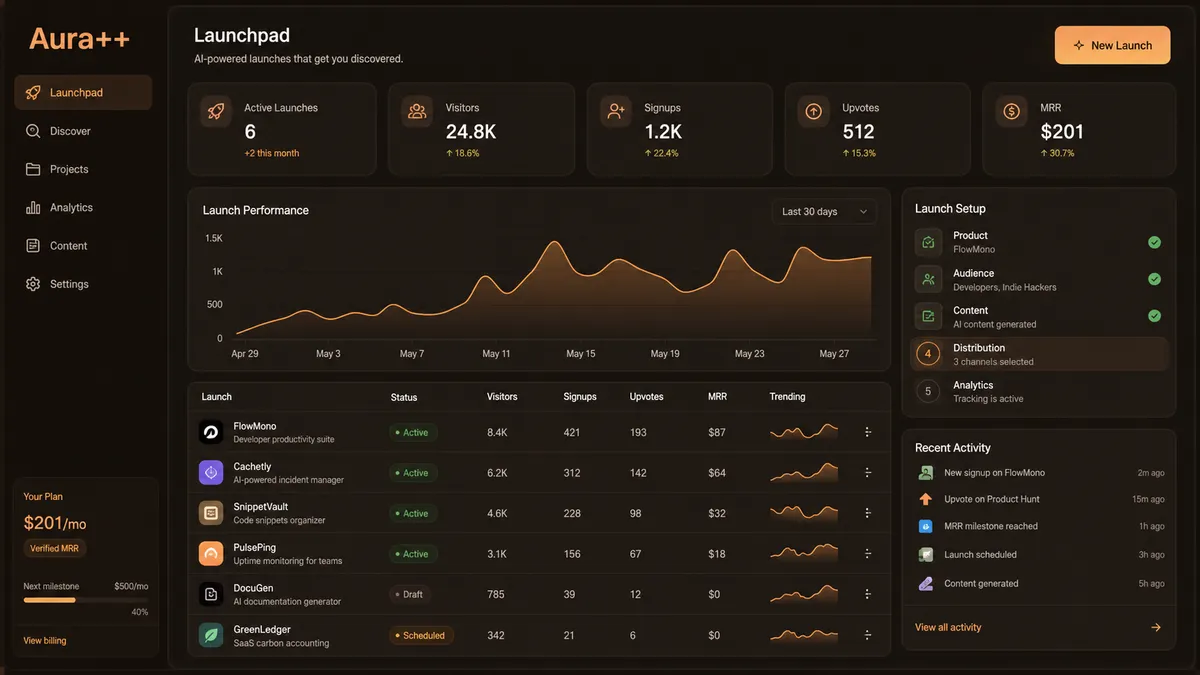The height and width of the screenshot is (675, 1200).
Task: Click the View billing link
Action: (45, 640)
